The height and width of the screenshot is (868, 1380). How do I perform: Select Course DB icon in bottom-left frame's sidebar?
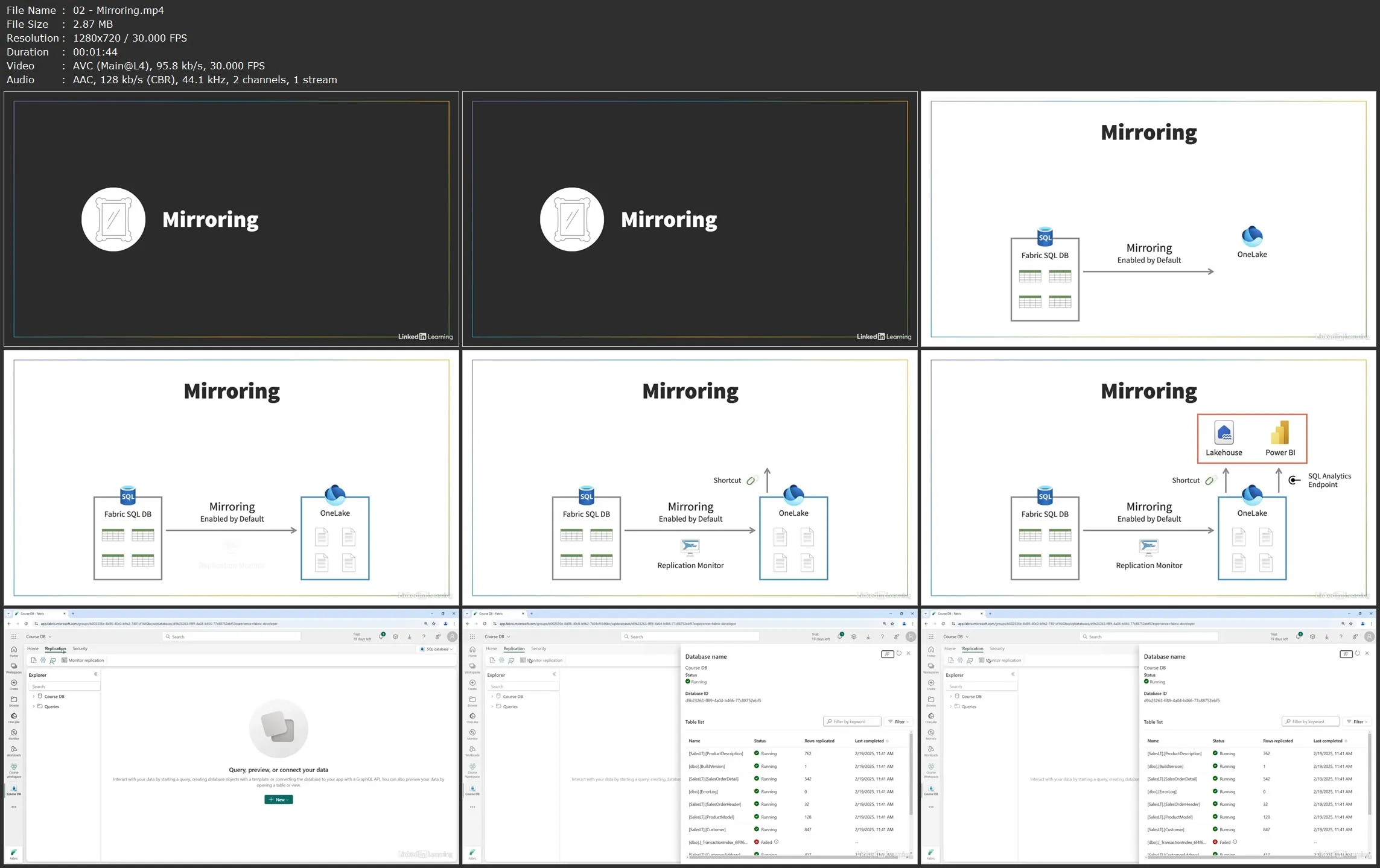[x=13, y=790]
